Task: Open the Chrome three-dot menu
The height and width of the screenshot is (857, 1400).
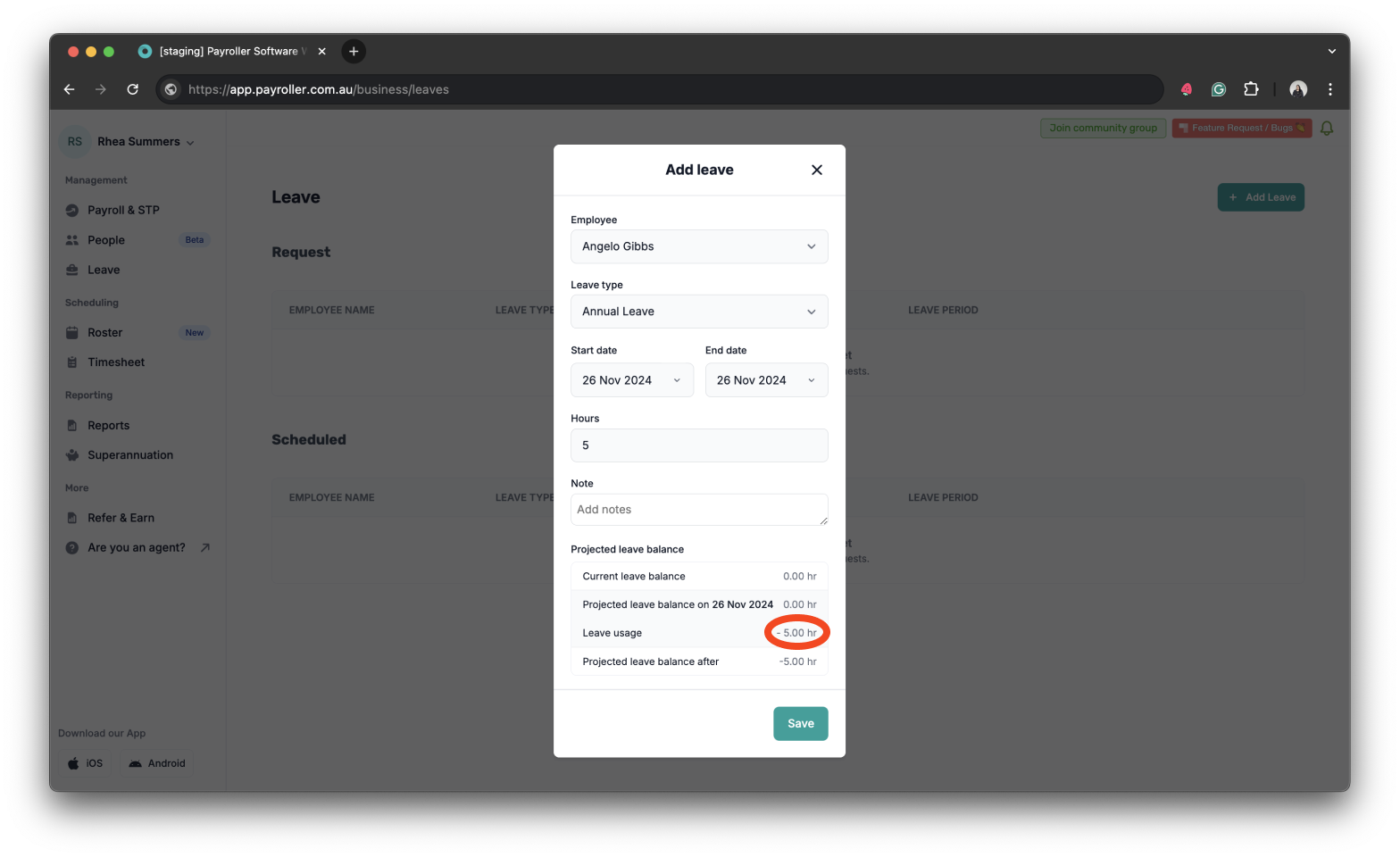Action: (x=1329, y=89)
